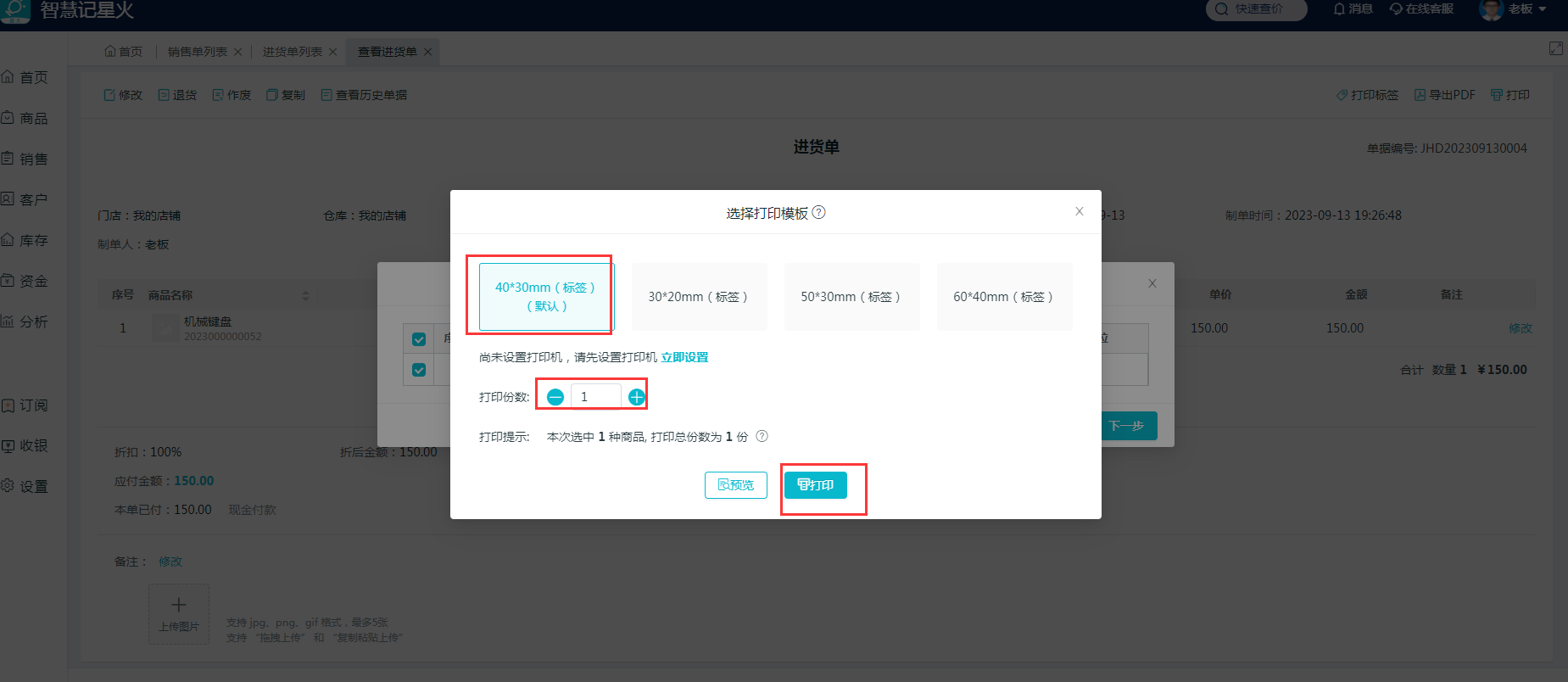Click the plus icon to increase print copies
This screenshot has width=1568, height=682.
click(636, 397)
